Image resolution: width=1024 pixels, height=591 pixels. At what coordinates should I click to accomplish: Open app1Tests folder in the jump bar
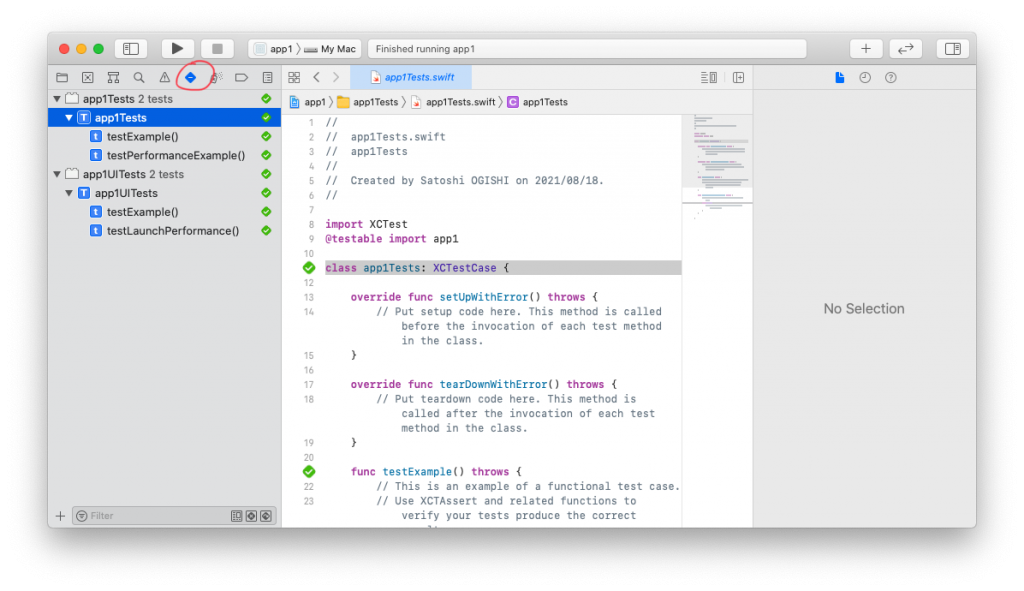(x=368, y=102)
